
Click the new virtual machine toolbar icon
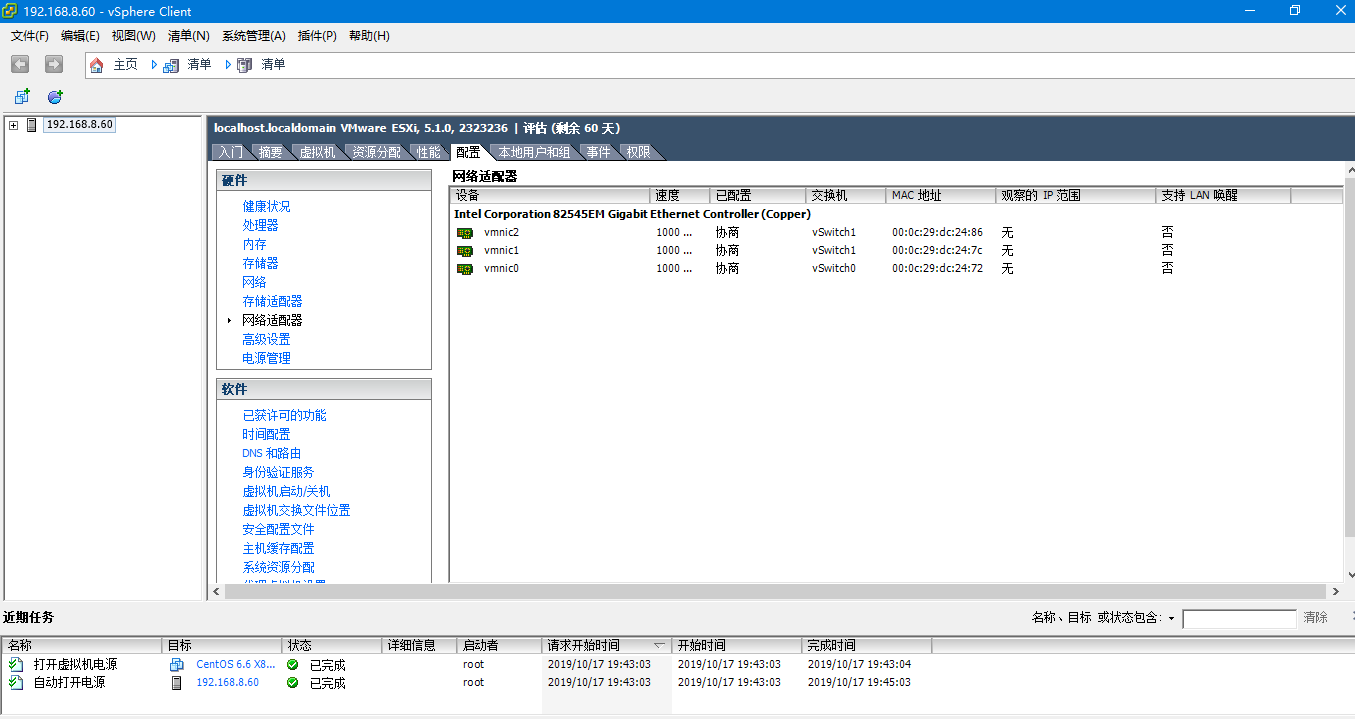[22, 97]
